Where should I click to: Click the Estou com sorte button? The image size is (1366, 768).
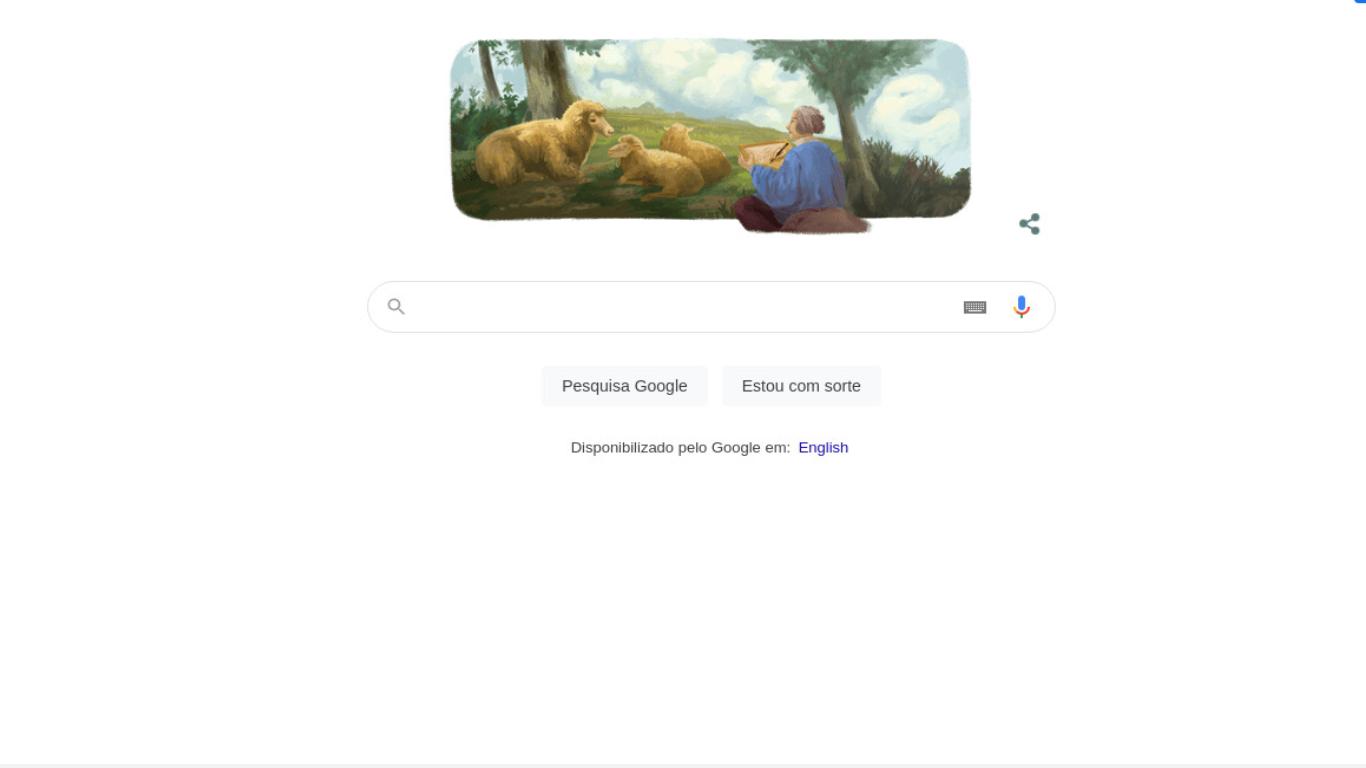click(801, 386)
